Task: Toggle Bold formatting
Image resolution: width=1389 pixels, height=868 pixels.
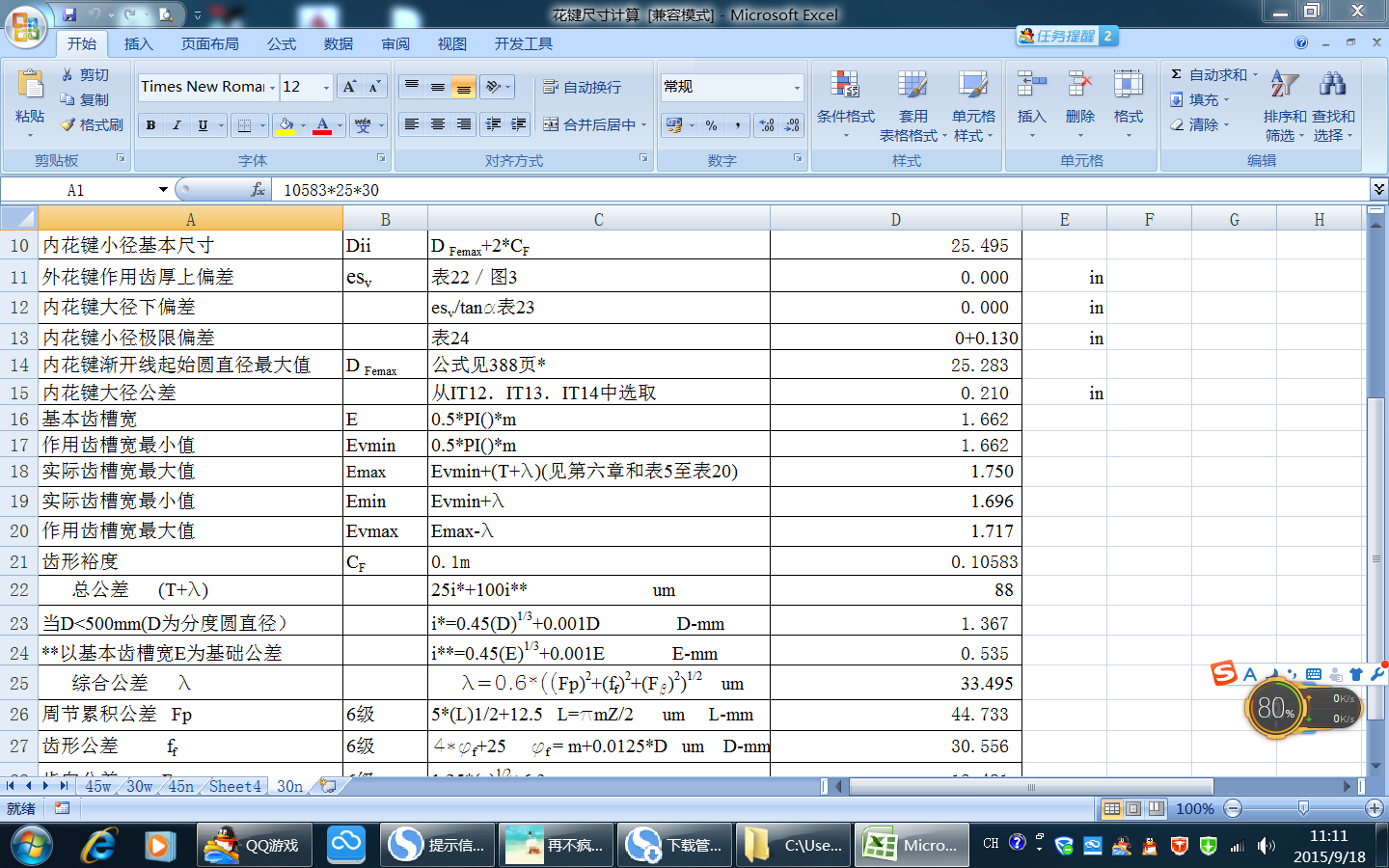Action: pos(150,124)
